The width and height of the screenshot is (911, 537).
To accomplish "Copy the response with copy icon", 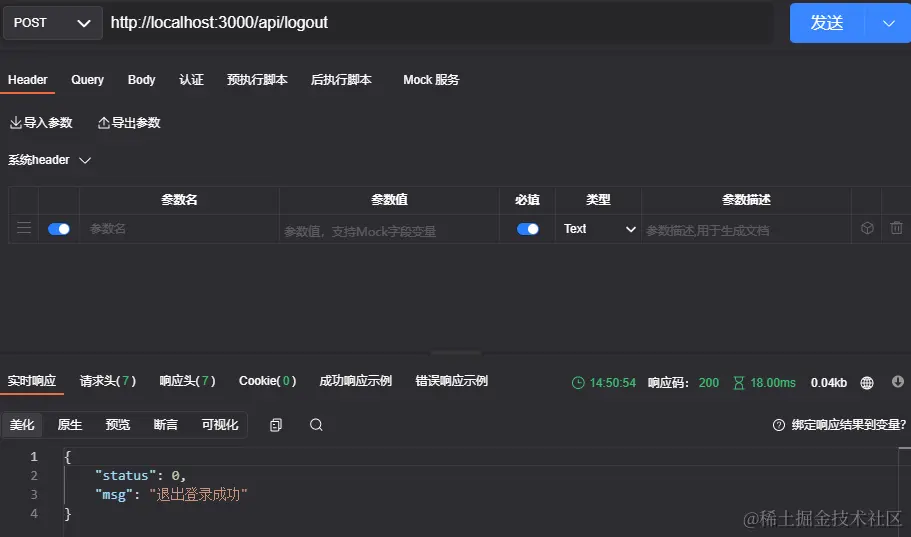I will coord(276,425).
